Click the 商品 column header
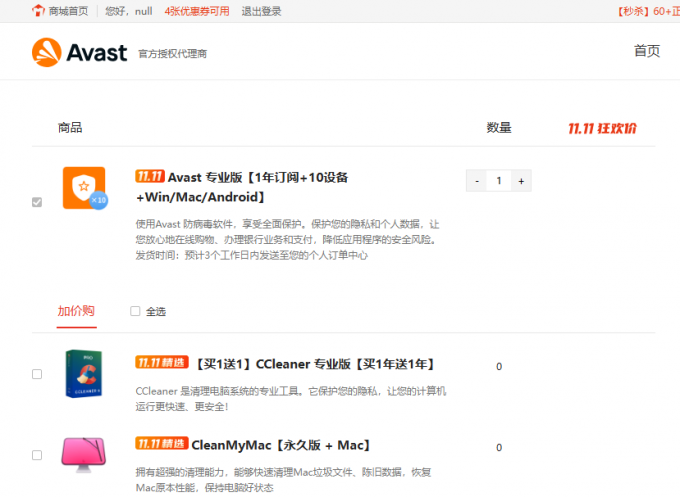The width and height of the screenshot is (680, 497). [70, 128]
